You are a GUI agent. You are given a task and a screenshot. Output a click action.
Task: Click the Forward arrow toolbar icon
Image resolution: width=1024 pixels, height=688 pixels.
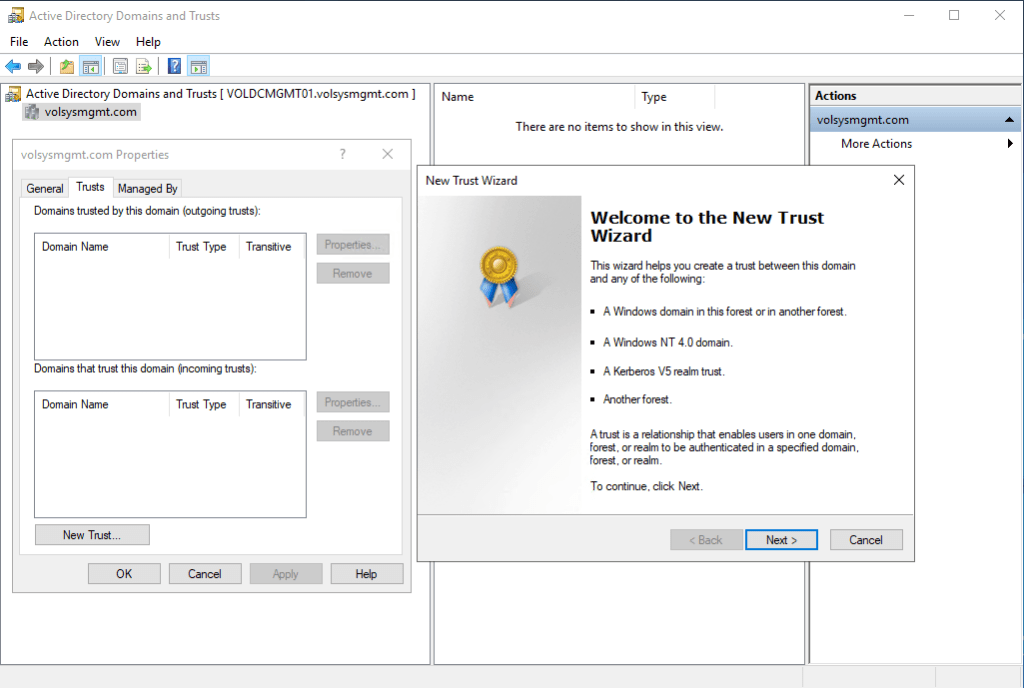36,67
